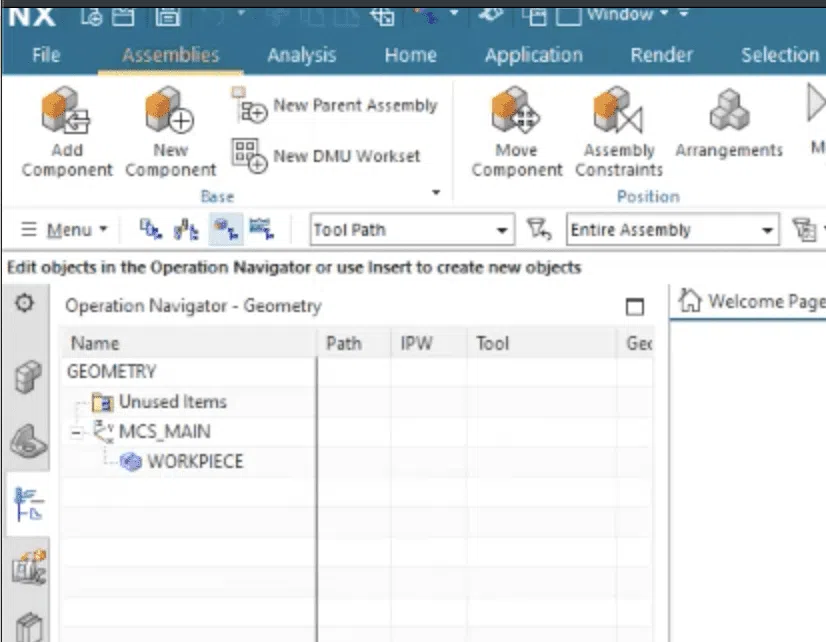The height and width of the screenshot is (642, 826).
Task: Collapse the MCS_MAIN tree node
Action: tap(76, 432)
